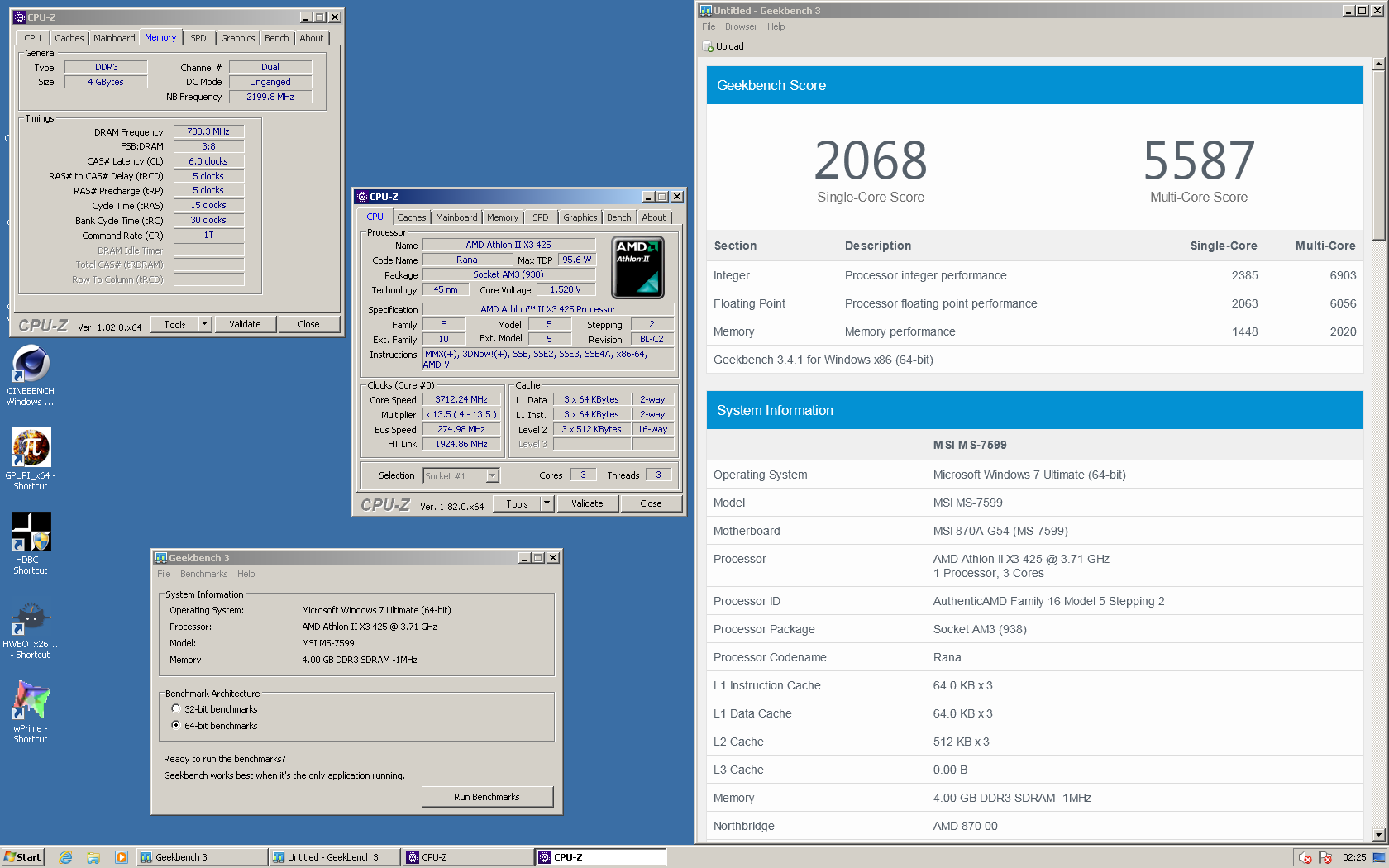The width and height of the screenshot is (1389, 868).
Task: Open File menu in Geekbench 3 dialog
Action: tap(164, 574)
